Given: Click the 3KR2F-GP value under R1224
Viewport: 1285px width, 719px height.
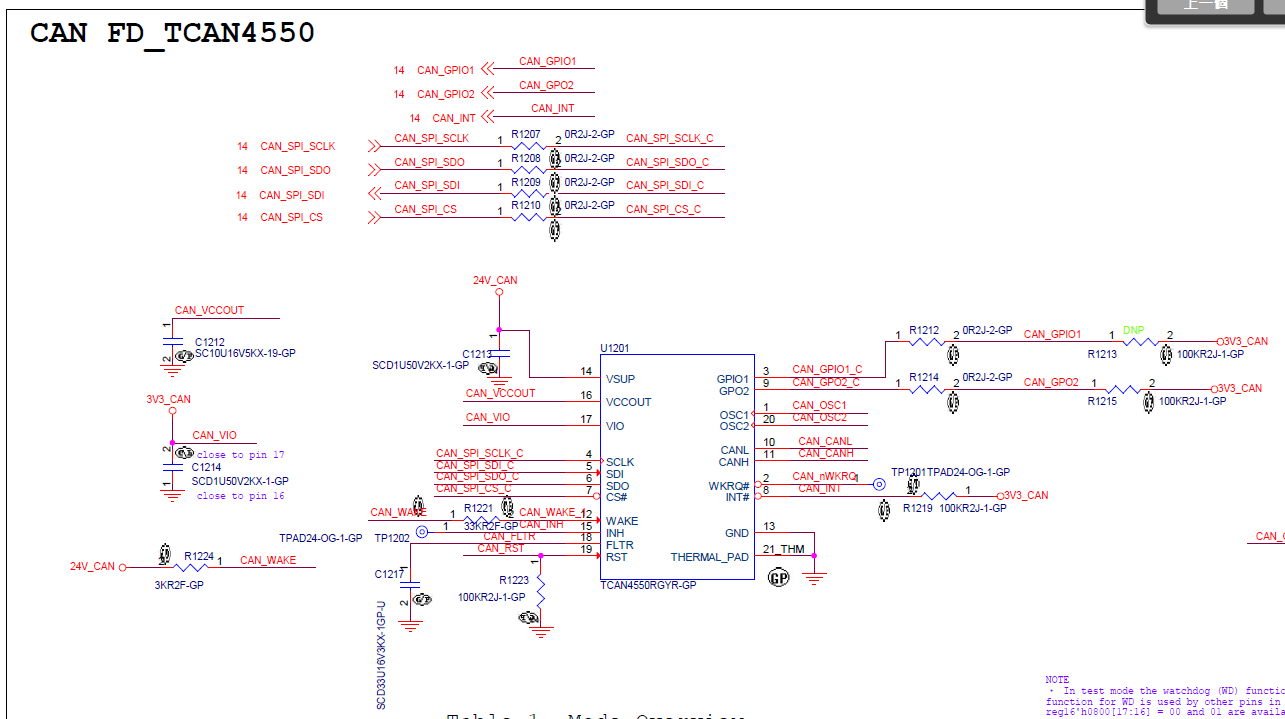Looking at the screenshot, I should pos(179,585).
